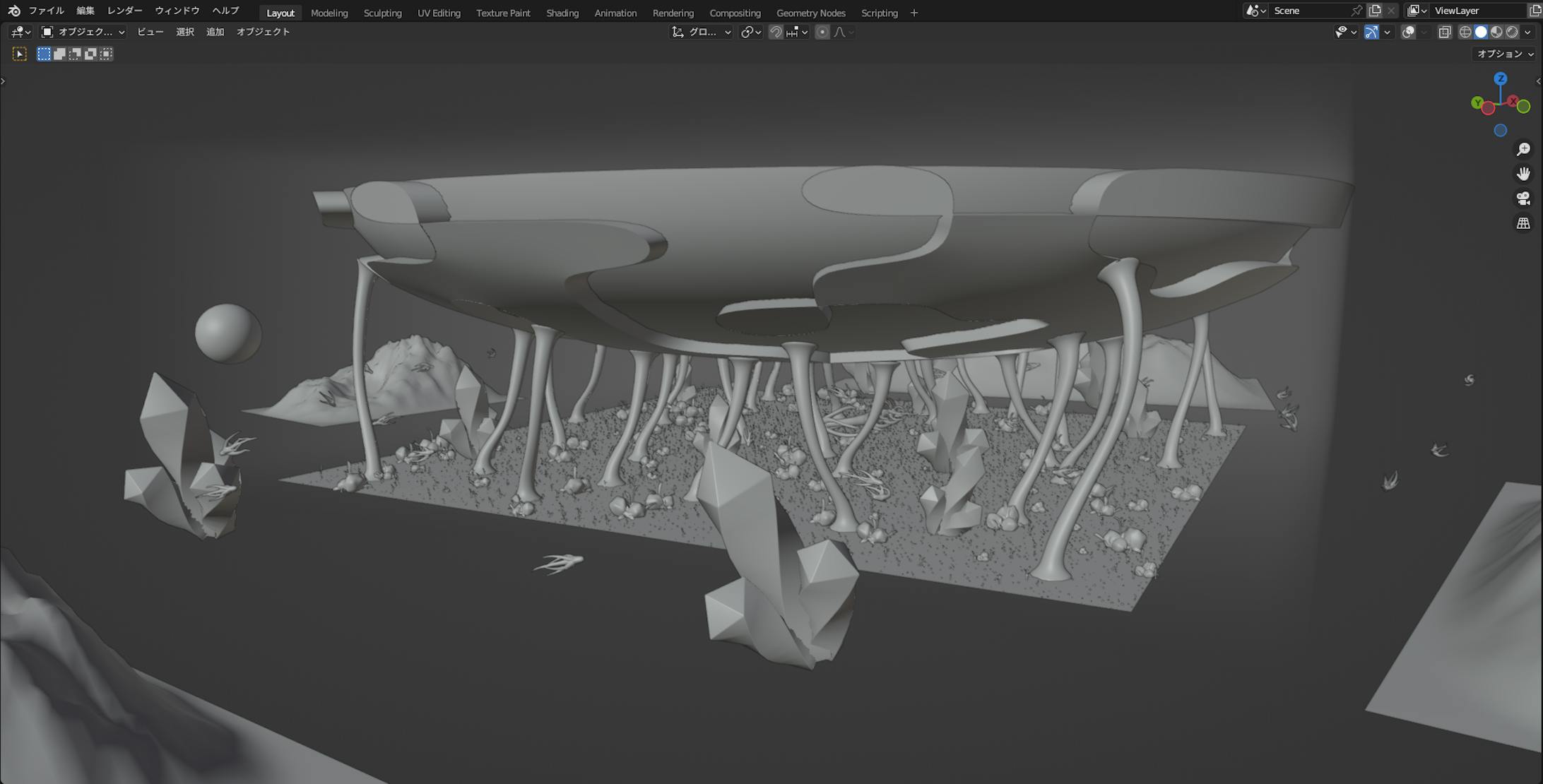The height and width of the screenshot is (784, 1543).
Task: Open the Blender logo application menu
Action: tap(14, 11)
